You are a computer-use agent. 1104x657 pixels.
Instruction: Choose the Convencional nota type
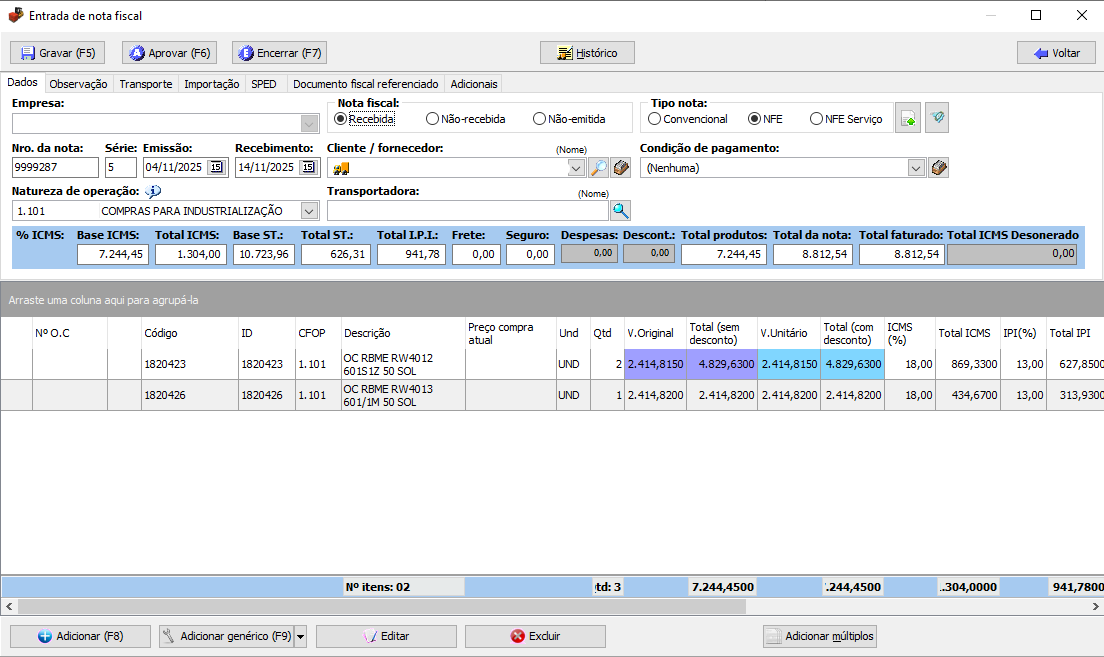pyautogui.click(x=655, y=119)
